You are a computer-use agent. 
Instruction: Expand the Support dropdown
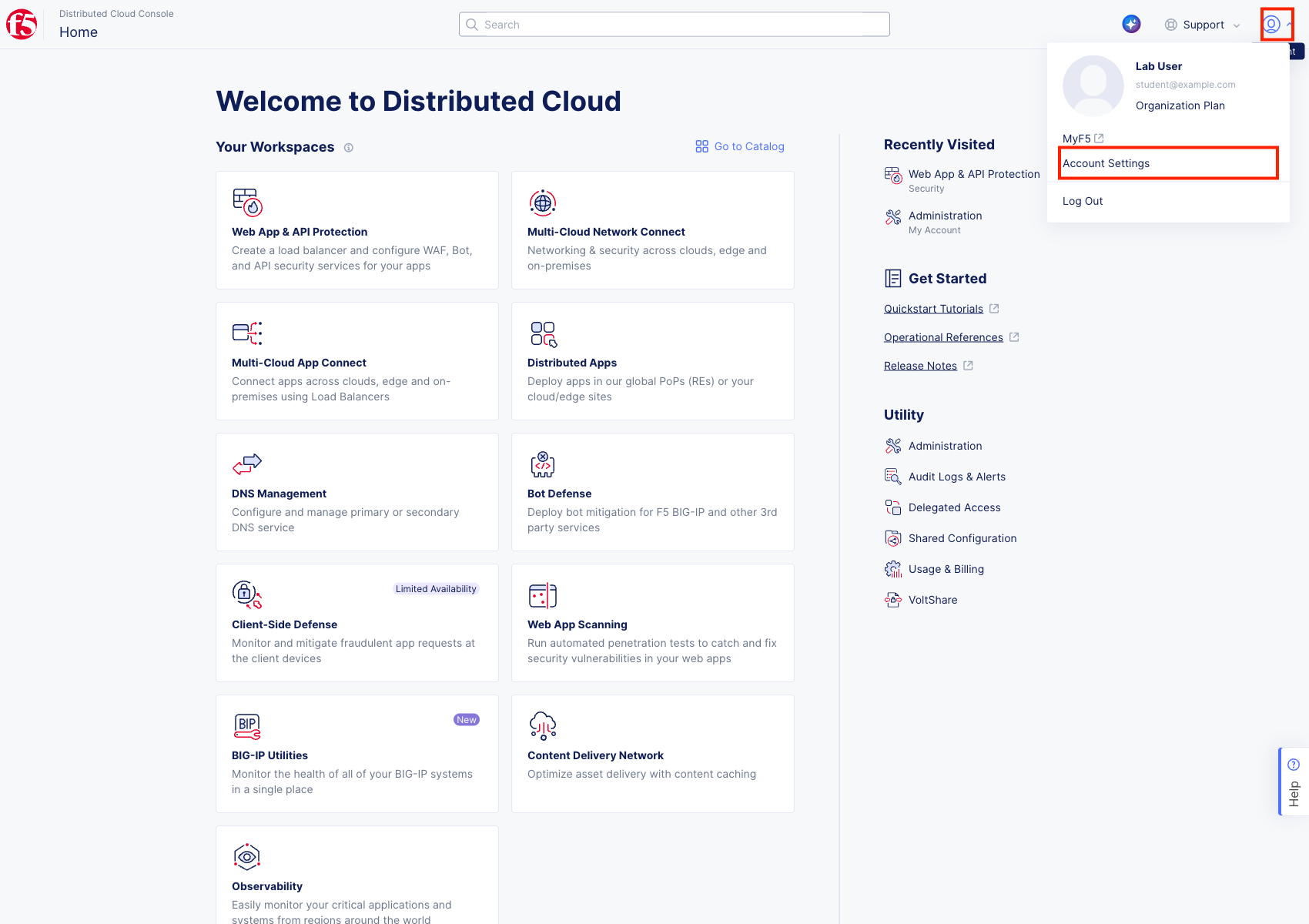pyautogui.click(x=1203, y=25)
